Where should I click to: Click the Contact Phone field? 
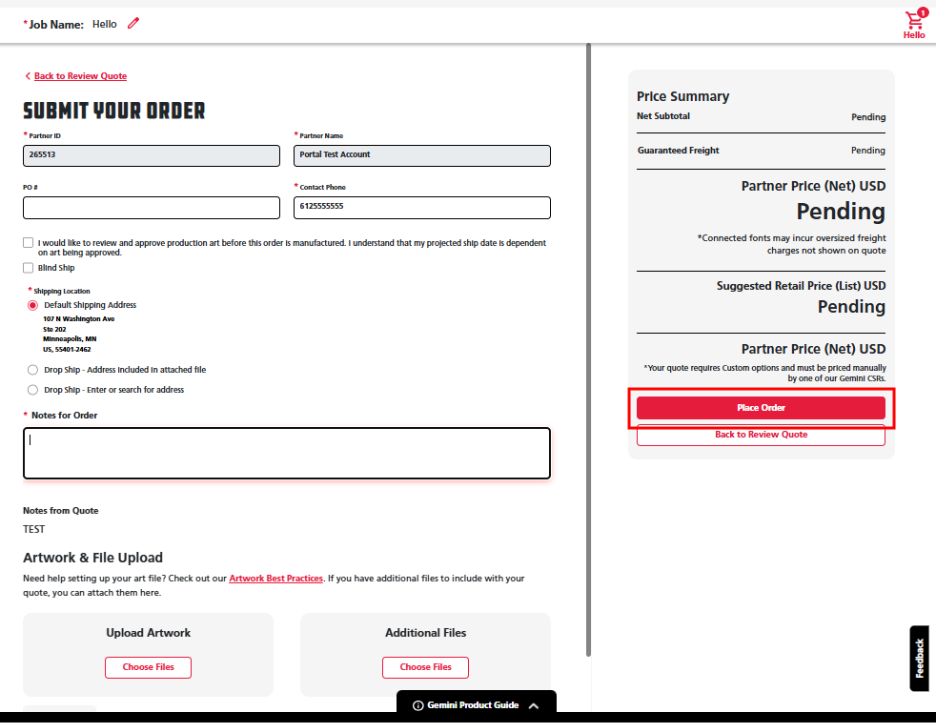tap(422, 207)
